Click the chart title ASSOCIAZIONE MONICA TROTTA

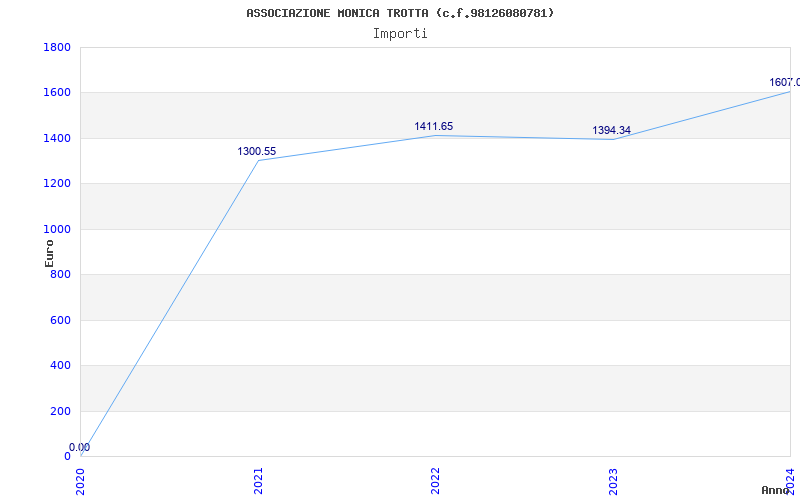coord(400,13)
